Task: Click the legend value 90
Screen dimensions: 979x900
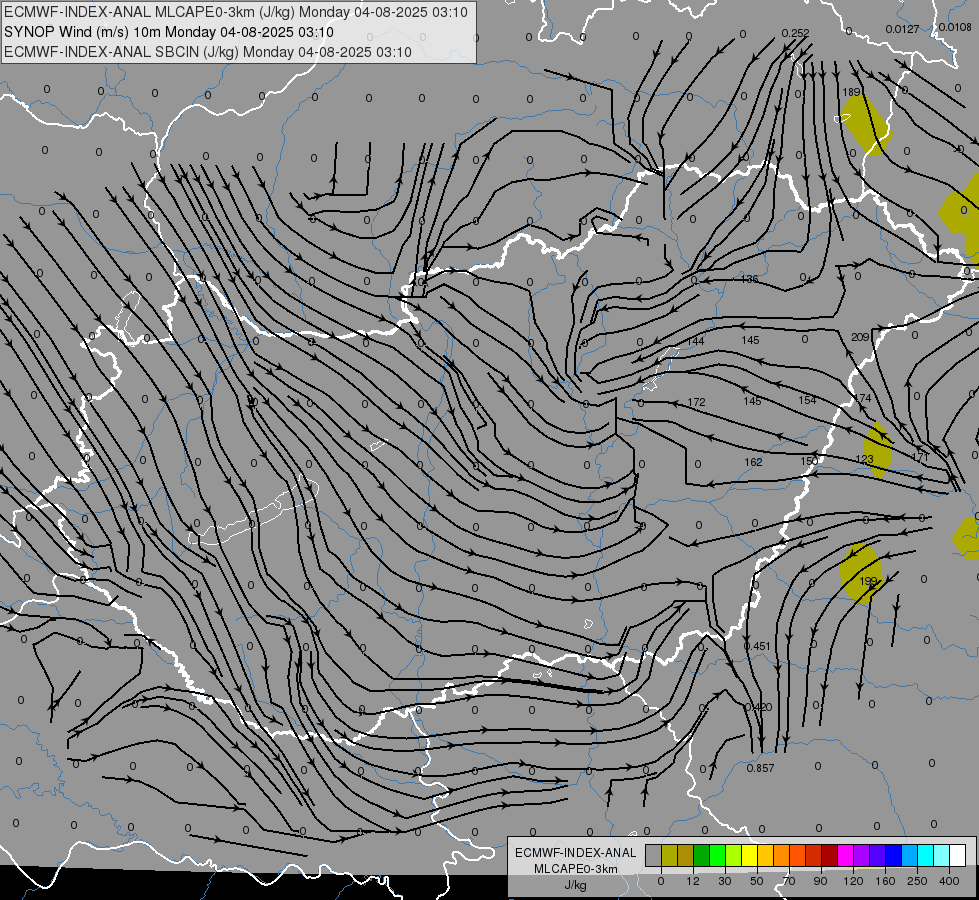Action: [820, 881]
